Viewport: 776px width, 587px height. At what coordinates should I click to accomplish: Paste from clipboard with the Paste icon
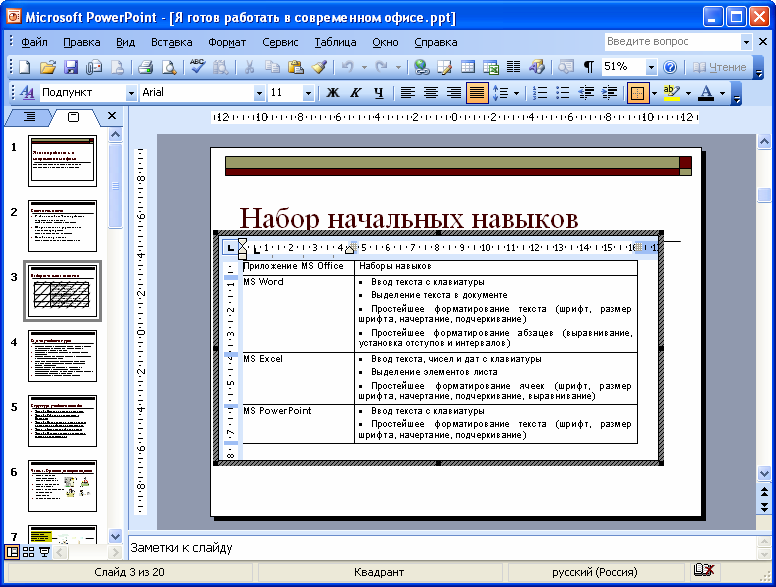click(295, 67)
